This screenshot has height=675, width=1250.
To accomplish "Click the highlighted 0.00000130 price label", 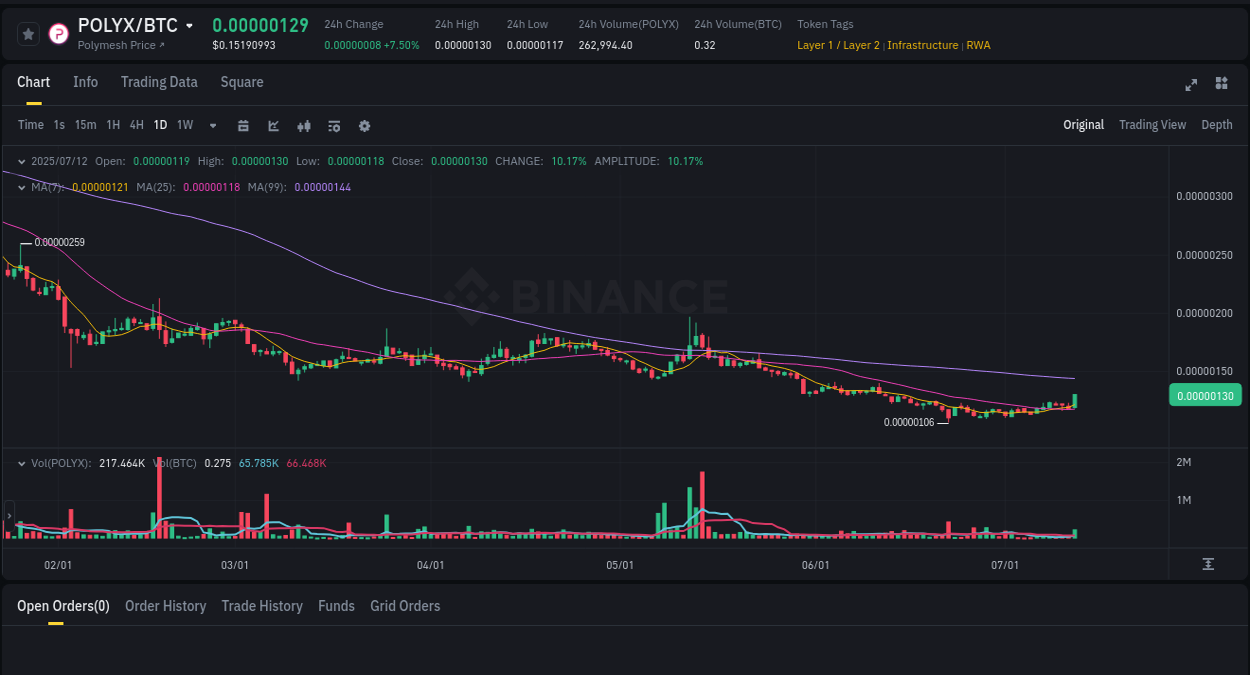I will point(1205,395).
